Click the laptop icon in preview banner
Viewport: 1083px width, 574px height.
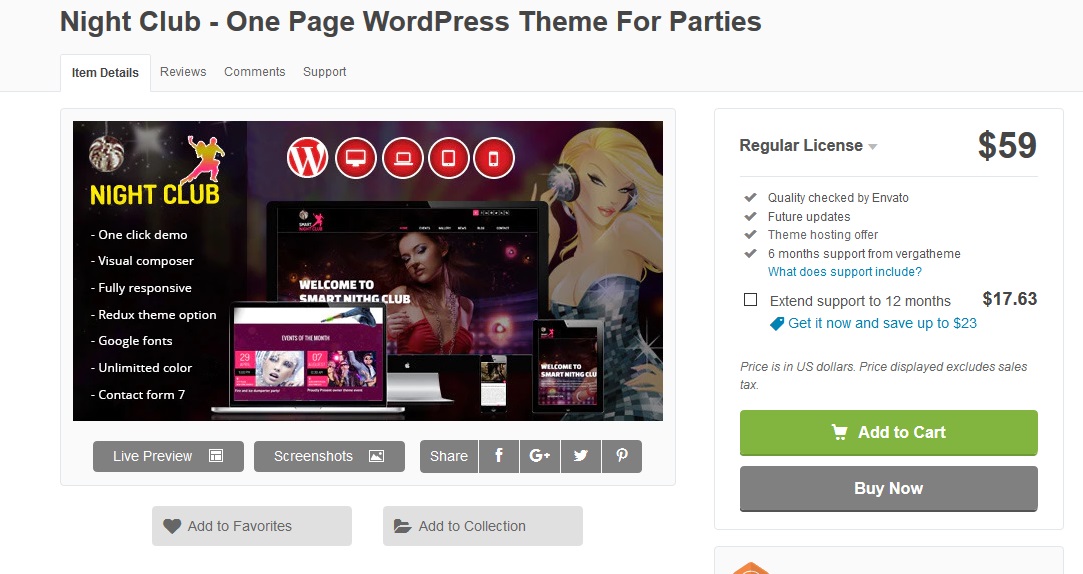tap(403, 157)
